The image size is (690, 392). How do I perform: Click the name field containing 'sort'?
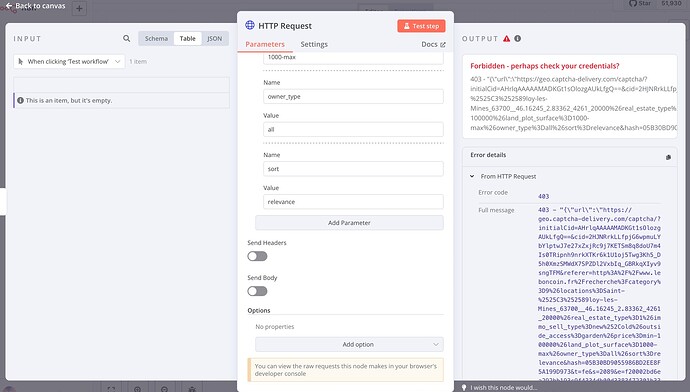coord(353,169)
